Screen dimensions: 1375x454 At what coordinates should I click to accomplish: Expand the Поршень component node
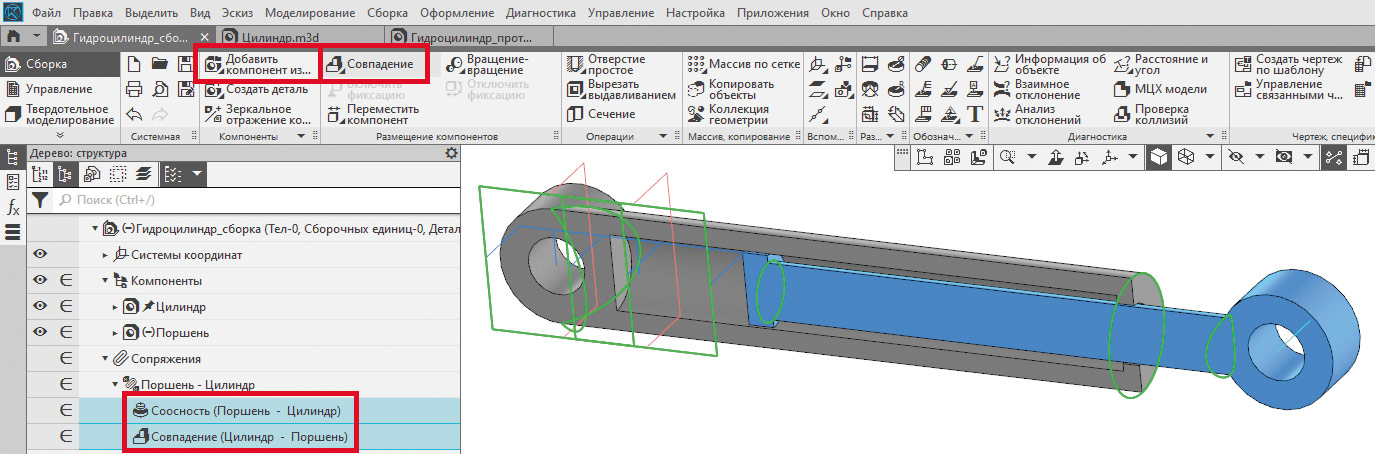(x=116, y=332)
